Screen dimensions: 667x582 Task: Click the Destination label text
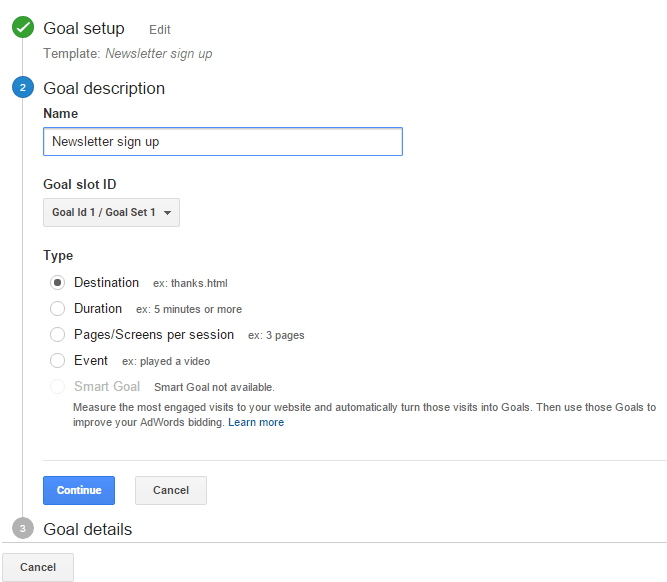pos(106,282)
